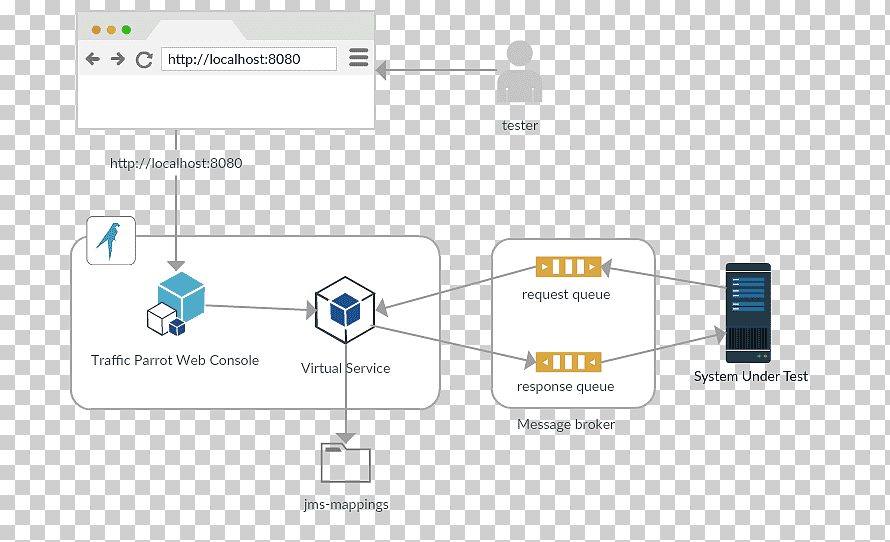Click the 'response queue' label
This screenshot has width=890, height=542.
[565, 386]
